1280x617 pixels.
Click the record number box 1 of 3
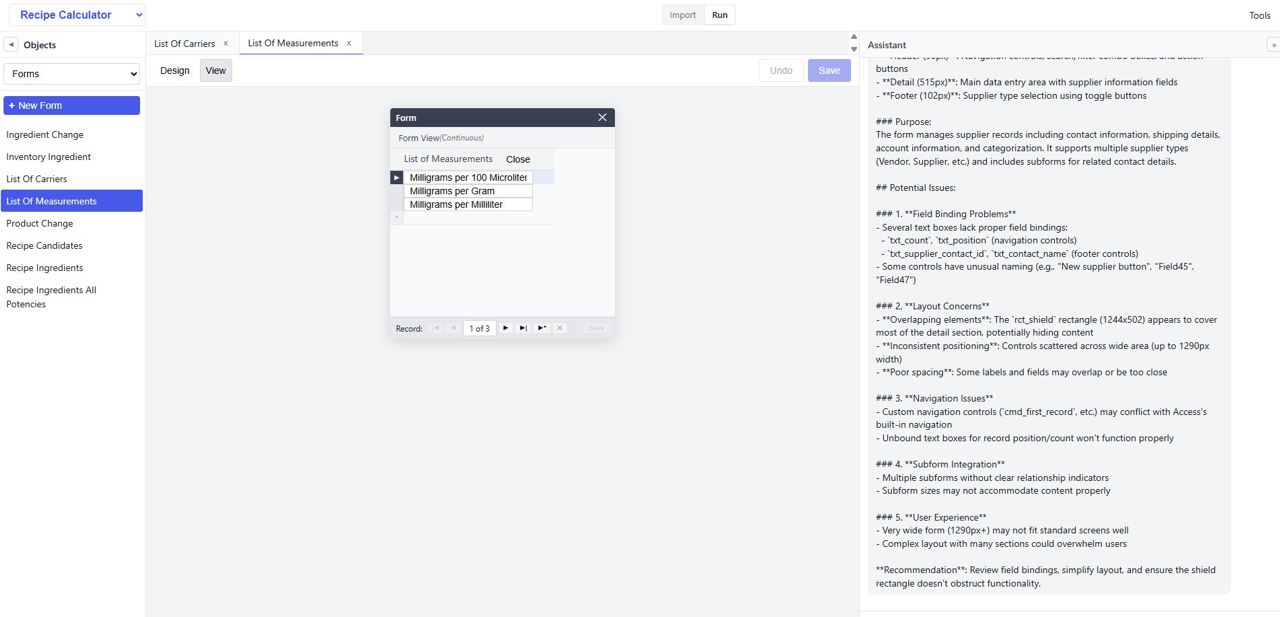pyautogui.click(x=480, y=328)
